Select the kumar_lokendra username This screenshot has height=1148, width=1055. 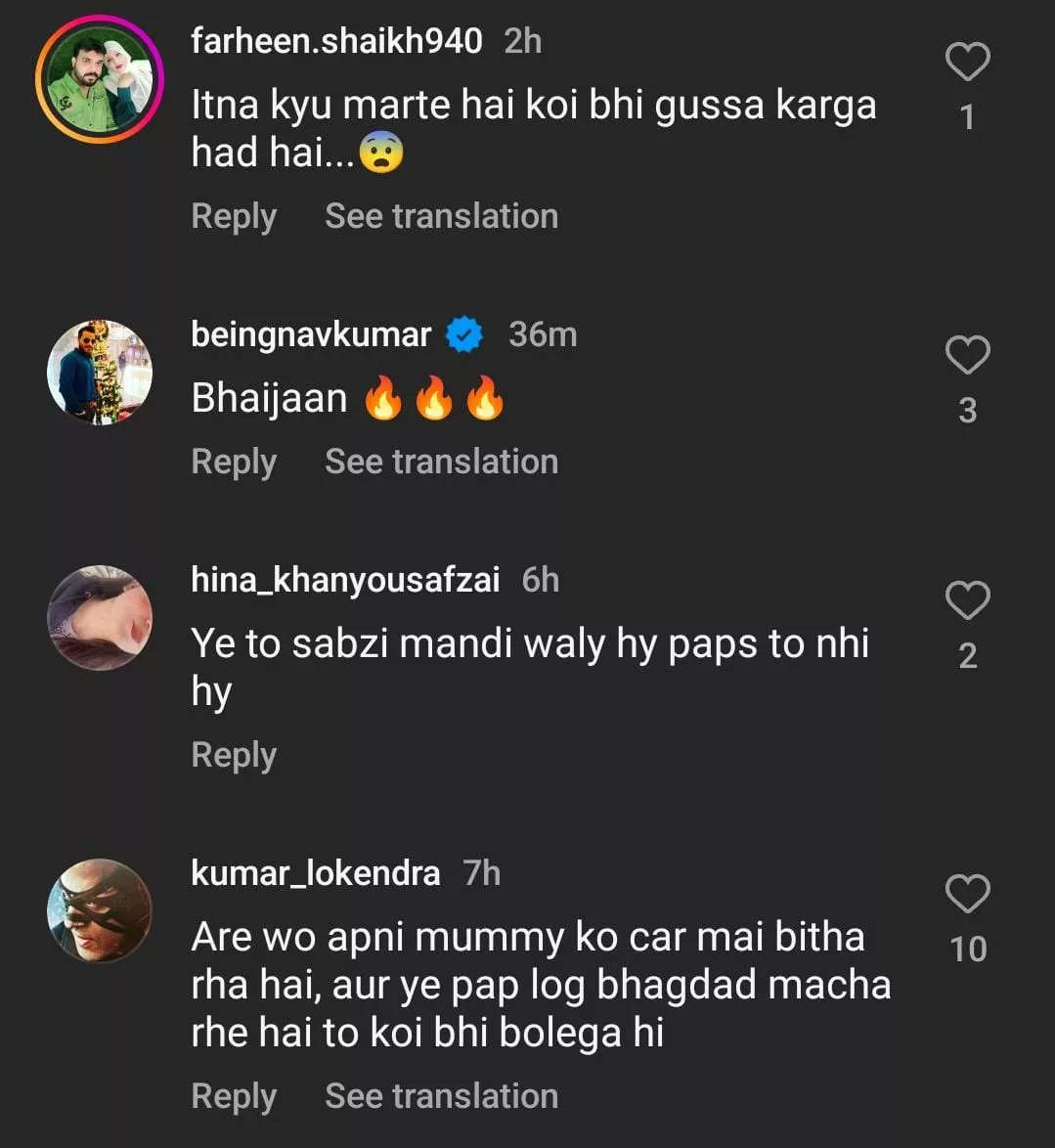[315, 872]
